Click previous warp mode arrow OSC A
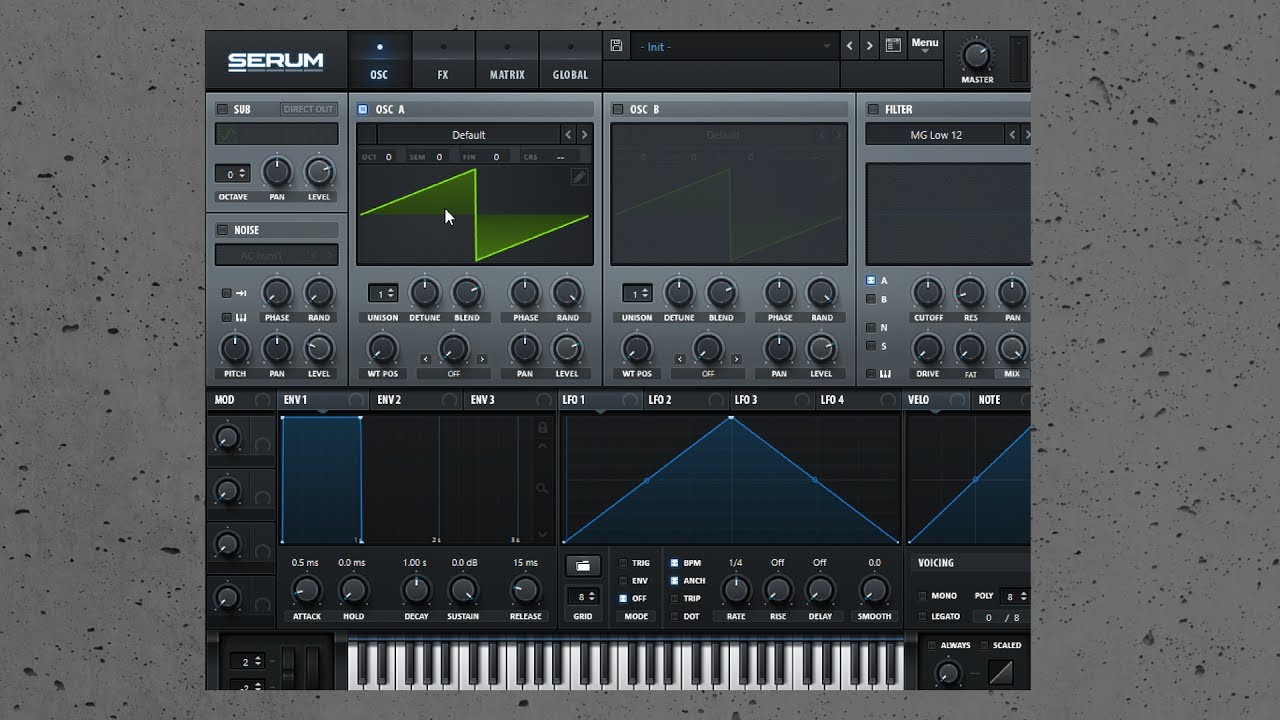This screenshot has height=720, width=1280. point(425,359)
